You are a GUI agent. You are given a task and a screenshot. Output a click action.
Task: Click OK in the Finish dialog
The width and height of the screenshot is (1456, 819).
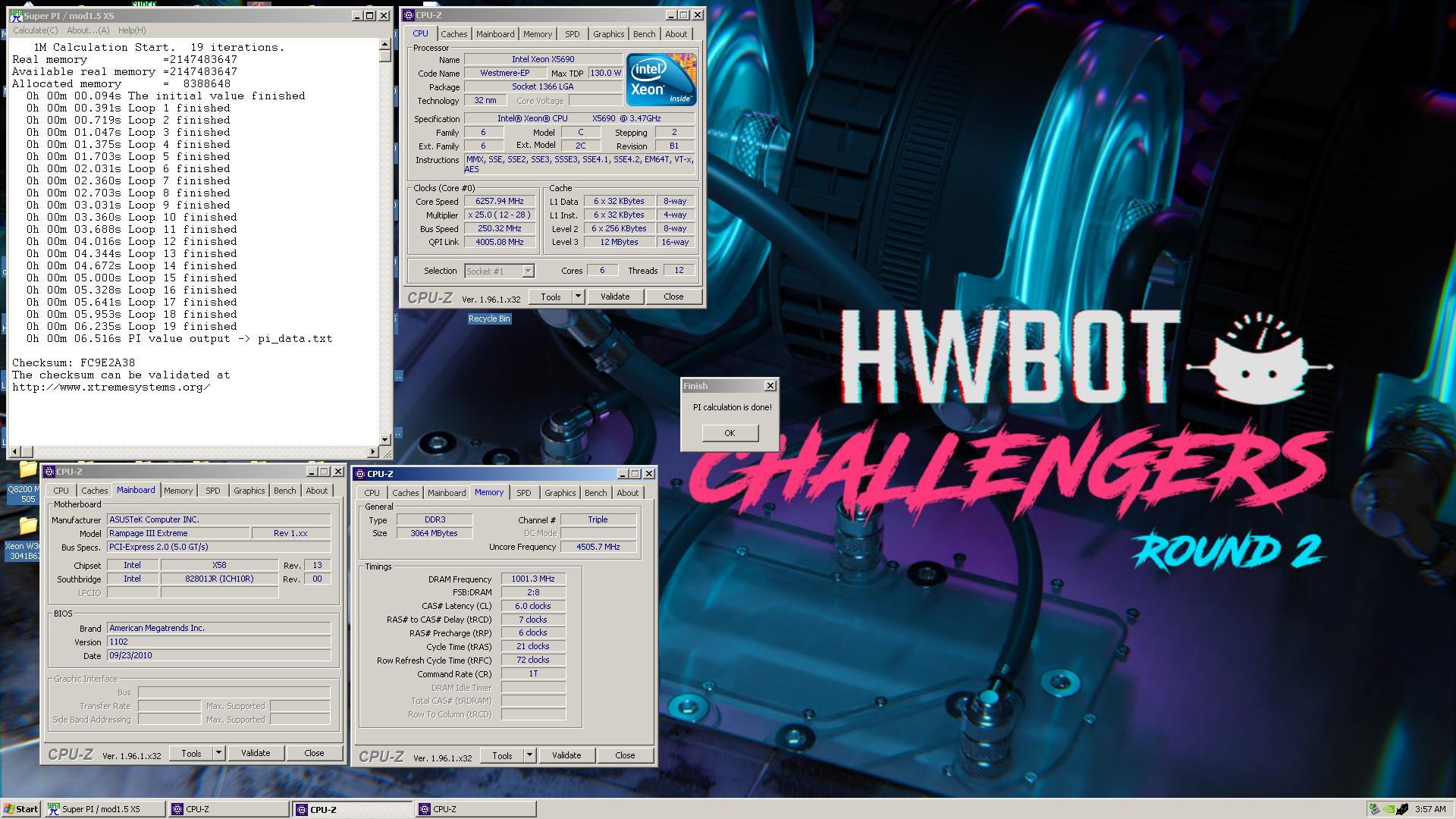(730, 433)
